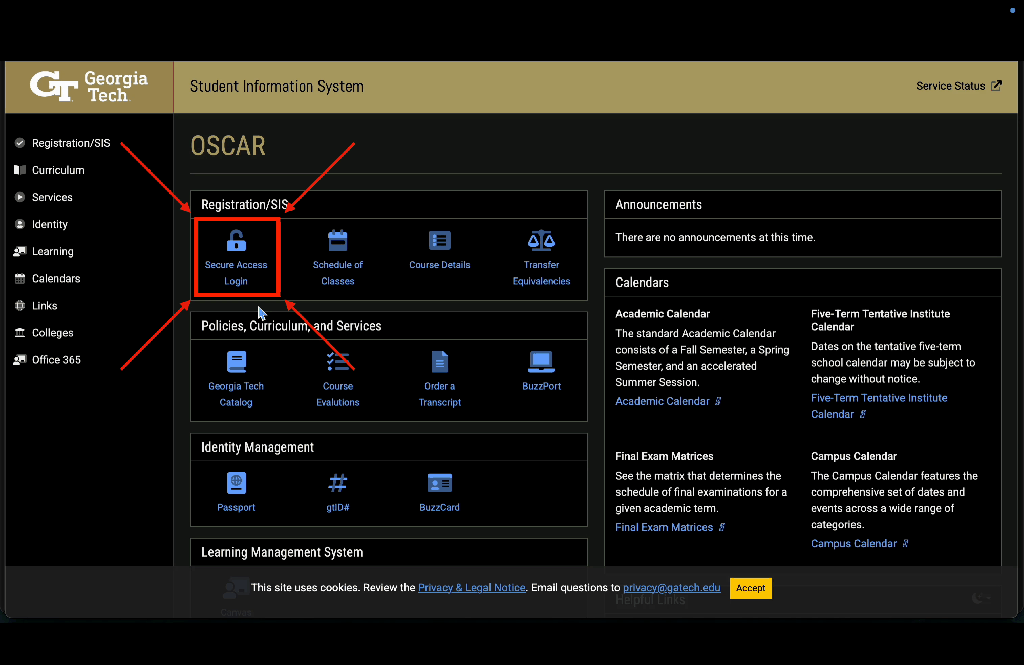Image resolution: width=1024 pixels, height=665 pixels.
Task: Click the Calendars panel heading
Action: click(642, 282)
